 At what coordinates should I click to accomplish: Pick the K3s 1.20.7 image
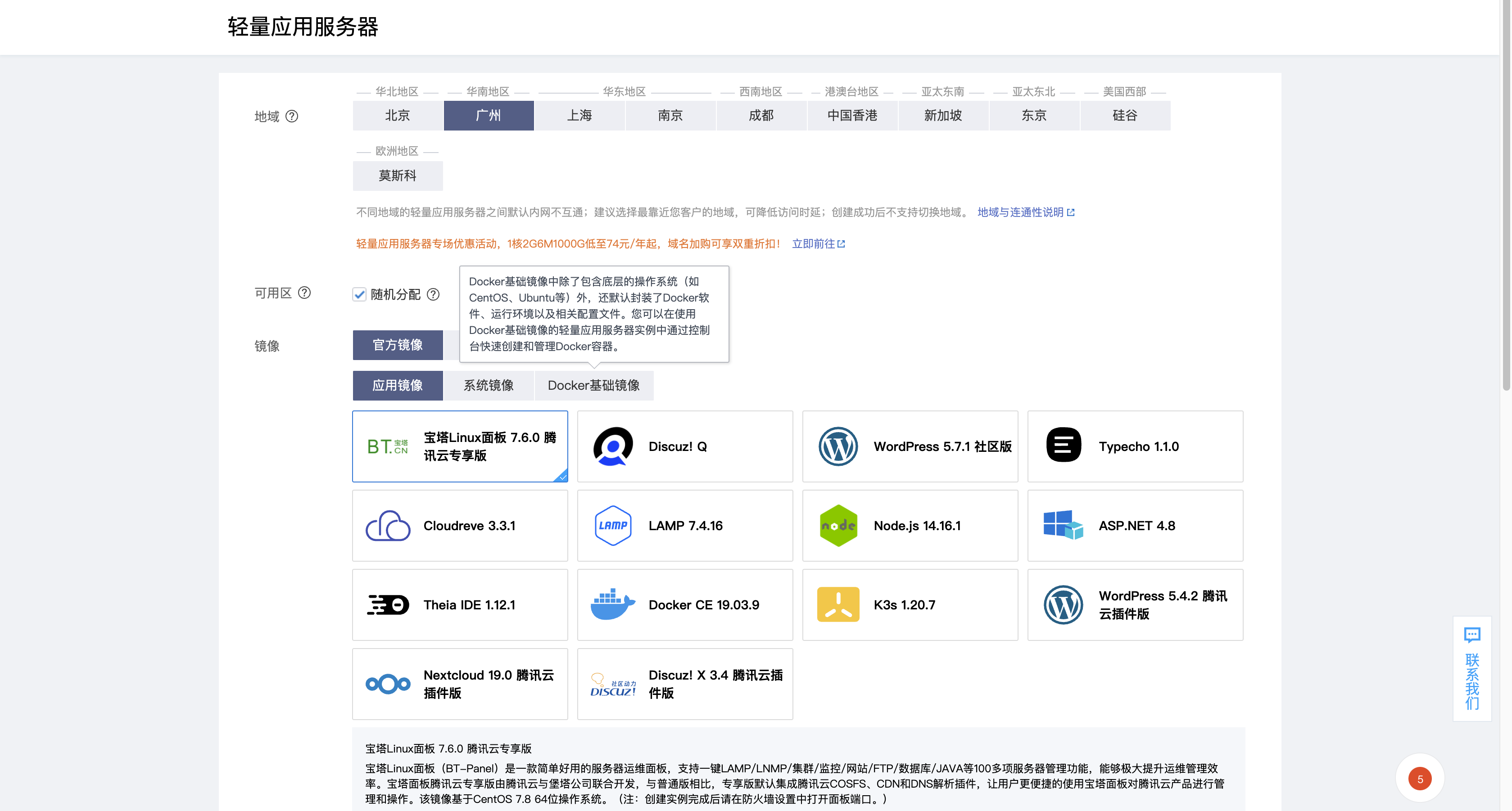[x=909, y=604]
